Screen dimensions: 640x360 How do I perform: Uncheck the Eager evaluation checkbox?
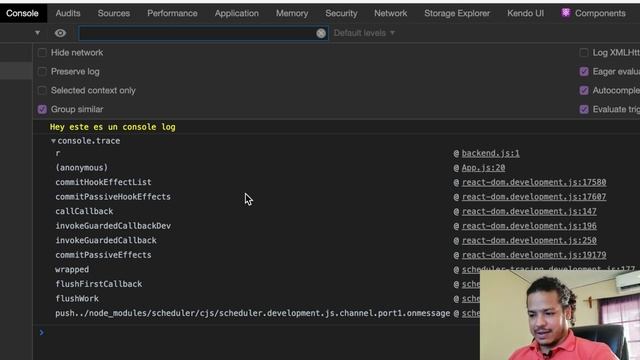(584, 71)
